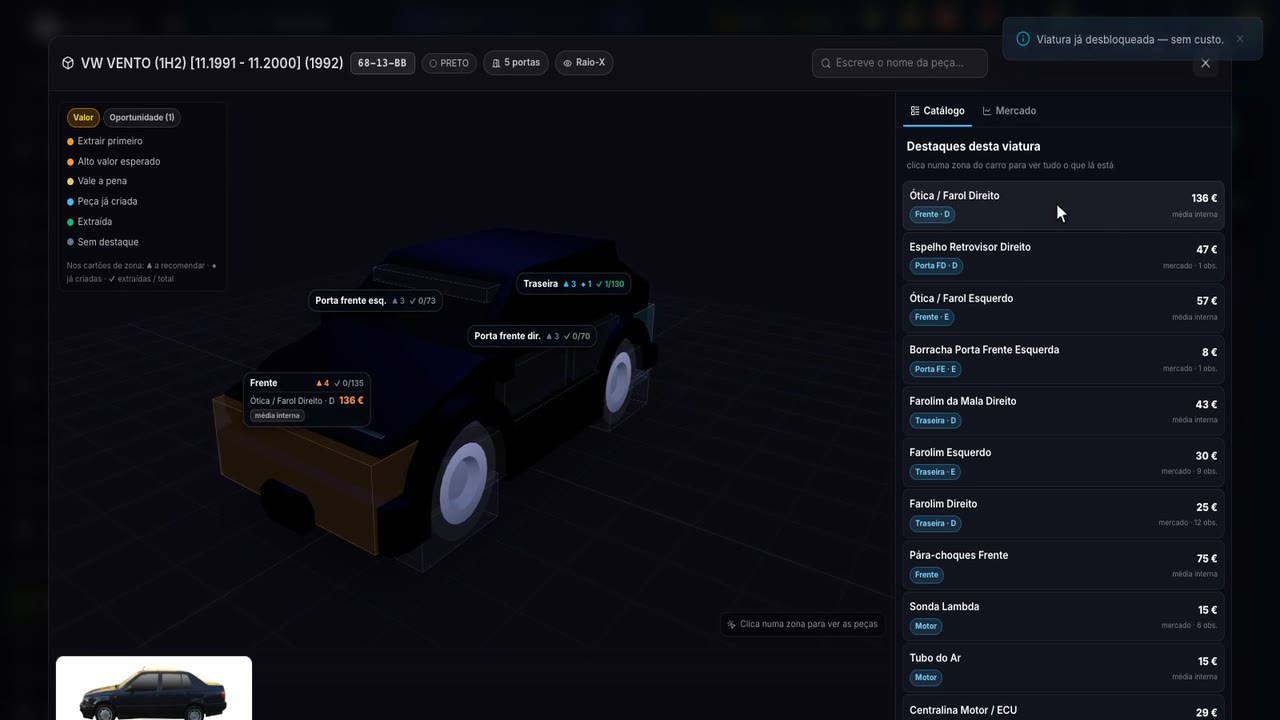Open the Traseira zone label on car
This screenshot has width=1280, height=720.
574,284
